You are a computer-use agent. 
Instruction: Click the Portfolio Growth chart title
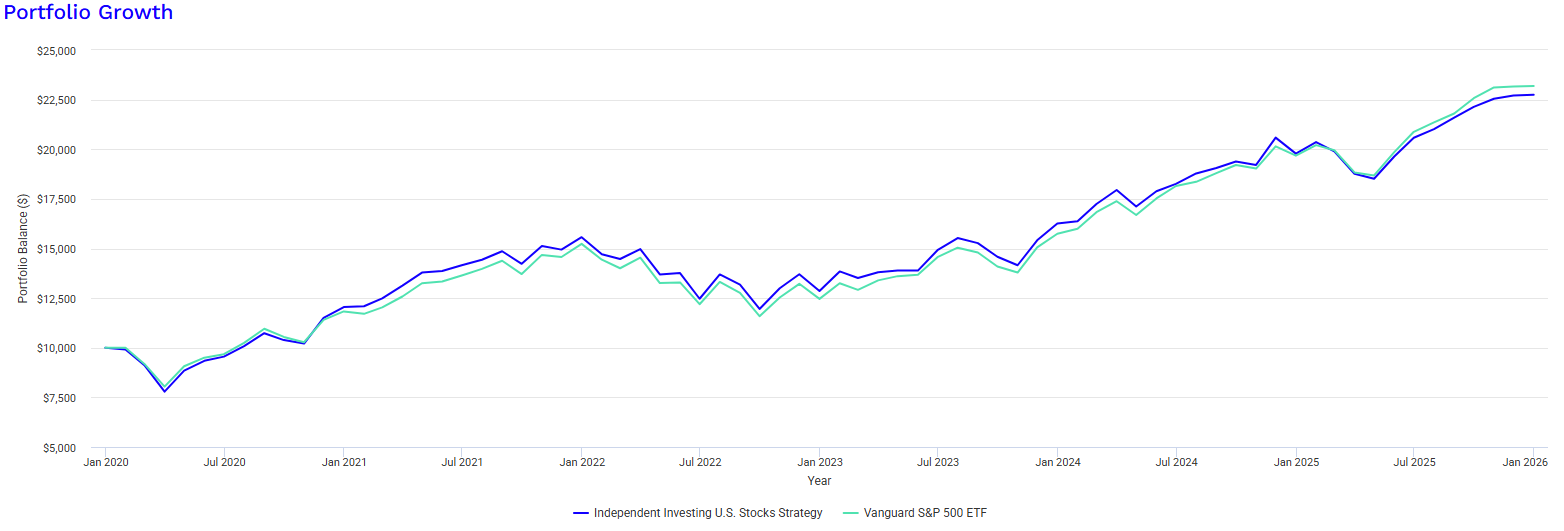[x=88, y=13]
